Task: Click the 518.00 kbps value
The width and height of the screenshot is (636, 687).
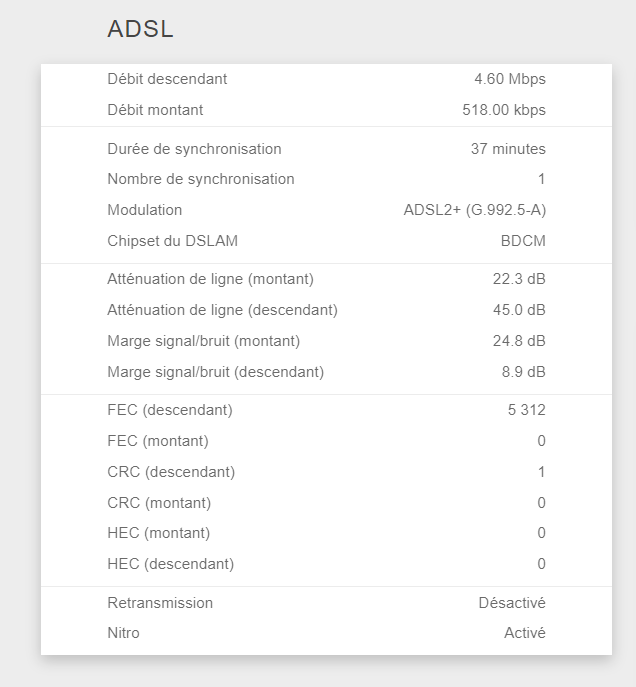Action: click(504, 110)
